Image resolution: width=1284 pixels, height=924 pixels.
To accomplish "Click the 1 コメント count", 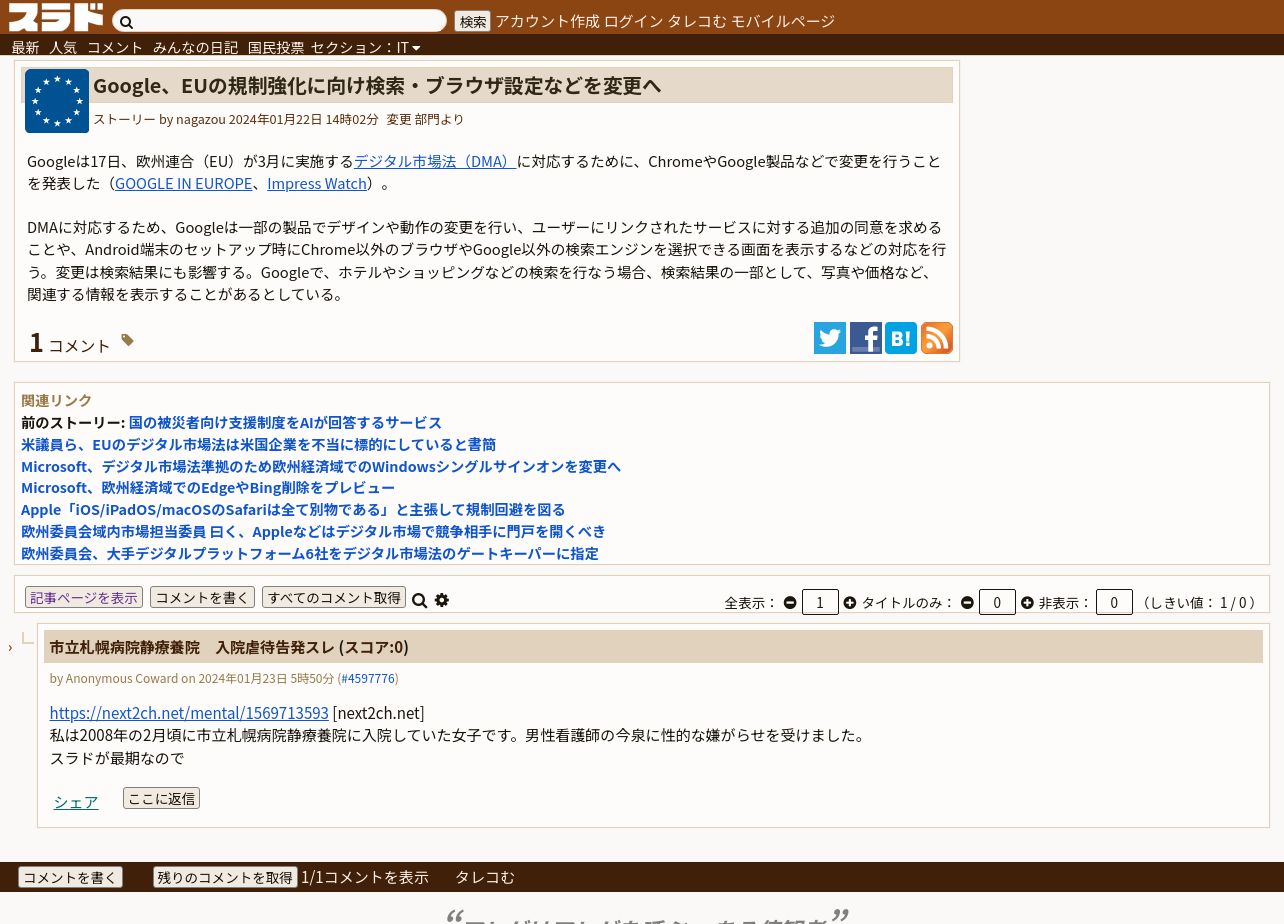I will [x=69, y=343].
